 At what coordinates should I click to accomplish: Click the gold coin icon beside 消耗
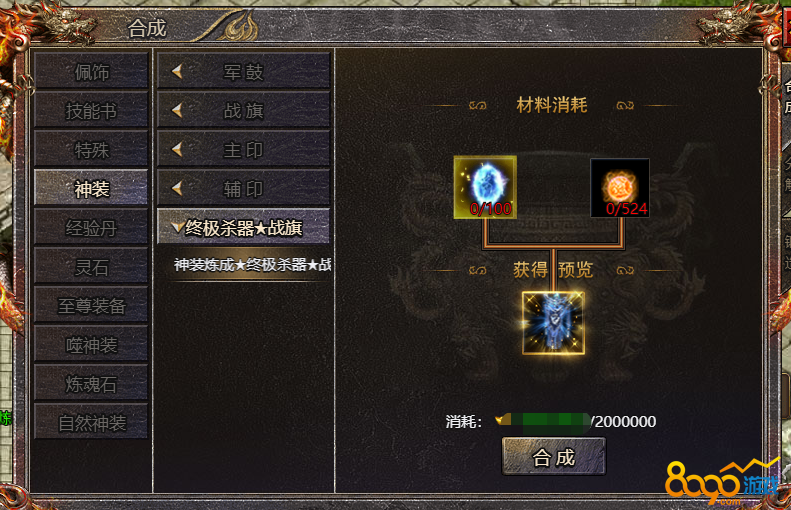tap(503, 420)
